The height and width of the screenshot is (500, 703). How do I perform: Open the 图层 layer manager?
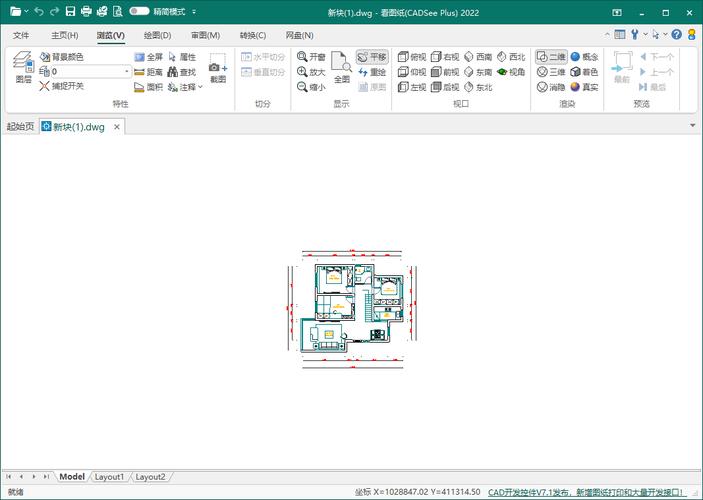point(23,69)
